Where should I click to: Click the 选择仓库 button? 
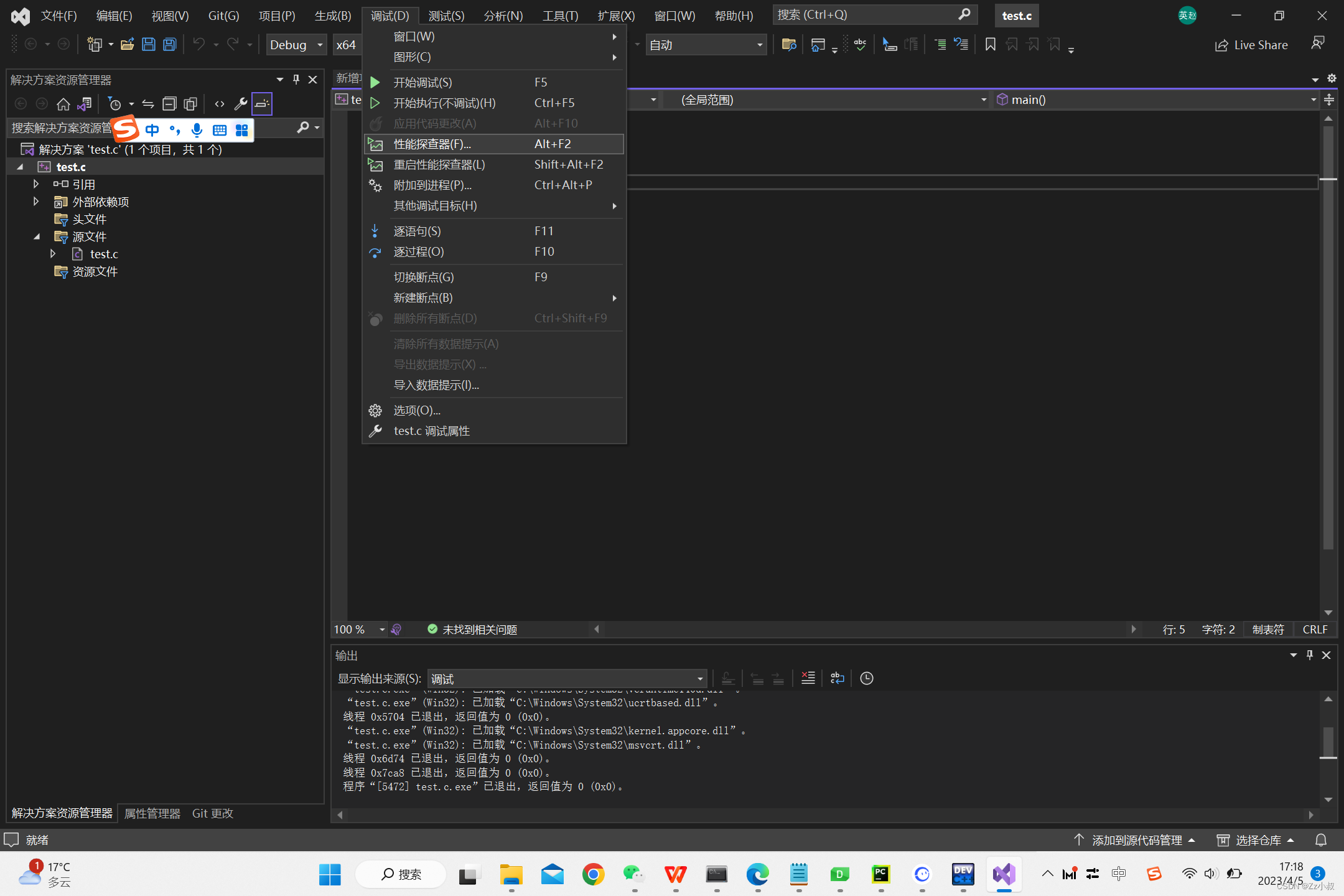(x=1258, y=839)
